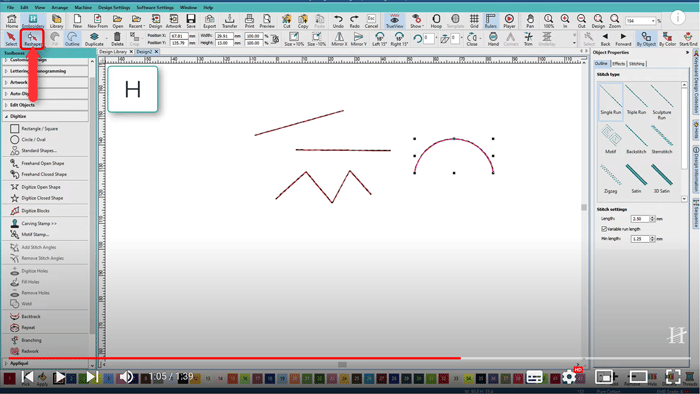
Task: Open the Software Settings menu
Action: coord(155,8)
